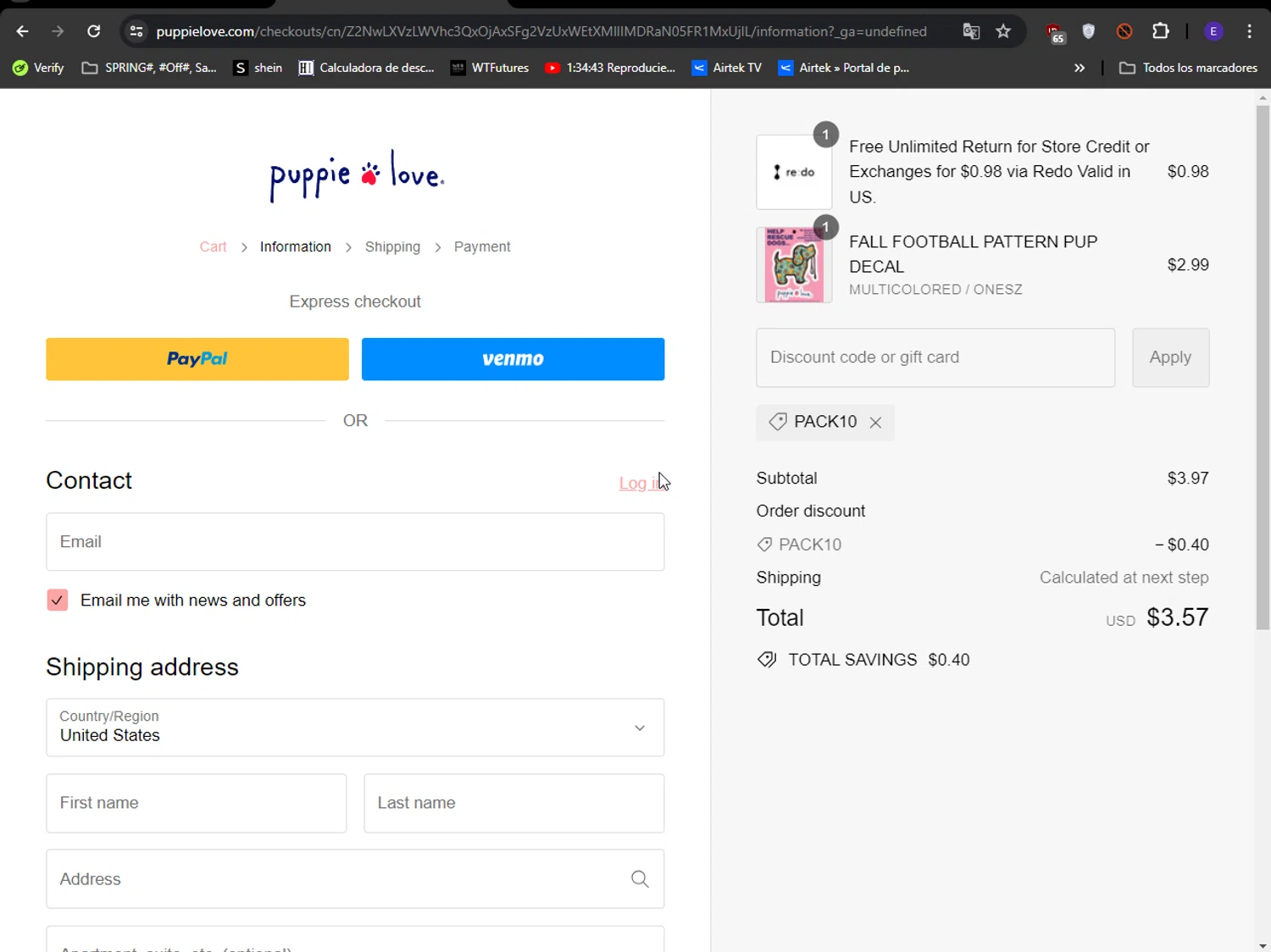Open the Chrome profile avatar E
Viewport: 1271px width, 952px height.
point(1213,31)
